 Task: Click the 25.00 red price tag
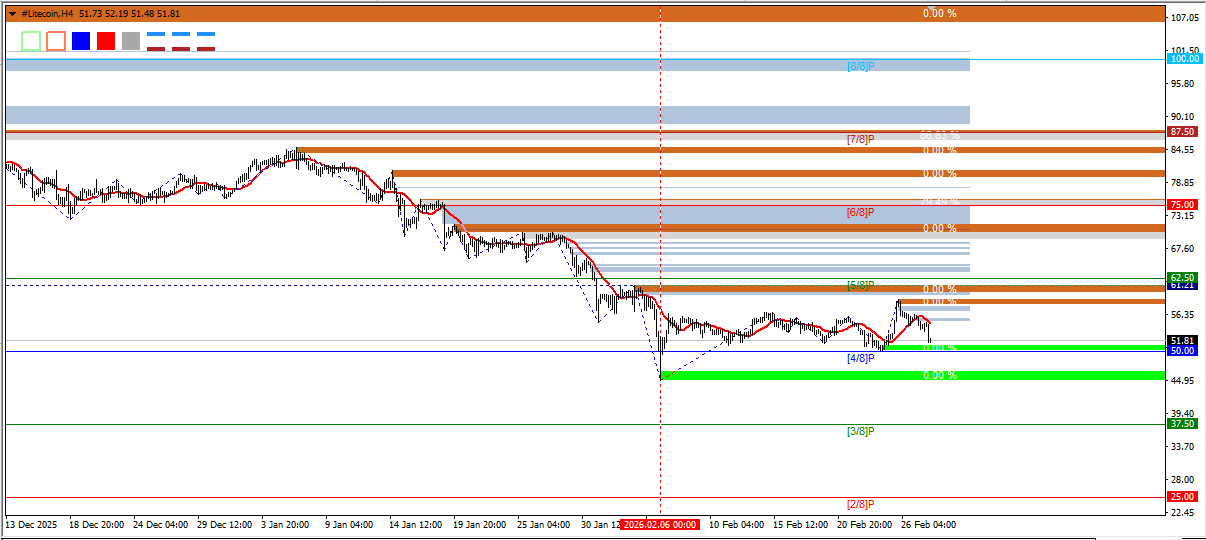pos(1183,497)
